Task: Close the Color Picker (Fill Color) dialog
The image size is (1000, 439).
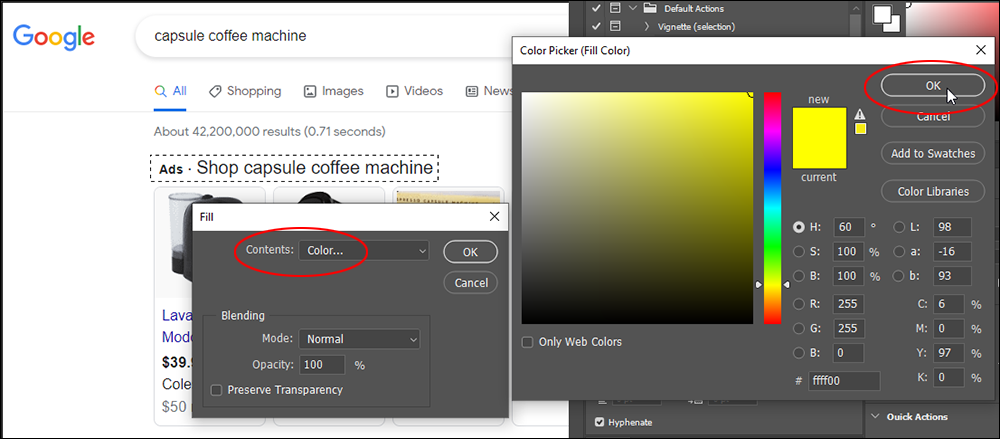Action: pyautogui.click(x=981, y=50)
